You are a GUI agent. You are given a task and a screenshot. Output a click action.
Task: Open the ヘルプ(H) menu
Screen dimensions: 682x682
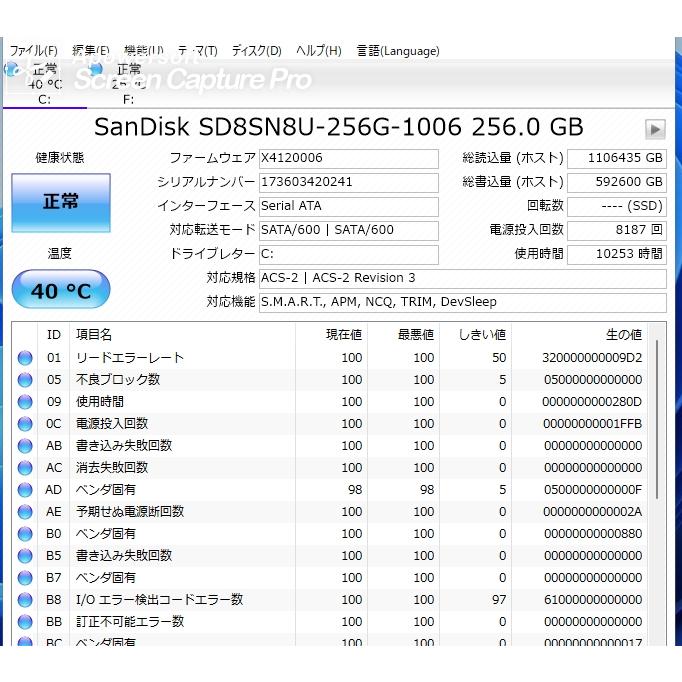point(318,51)
